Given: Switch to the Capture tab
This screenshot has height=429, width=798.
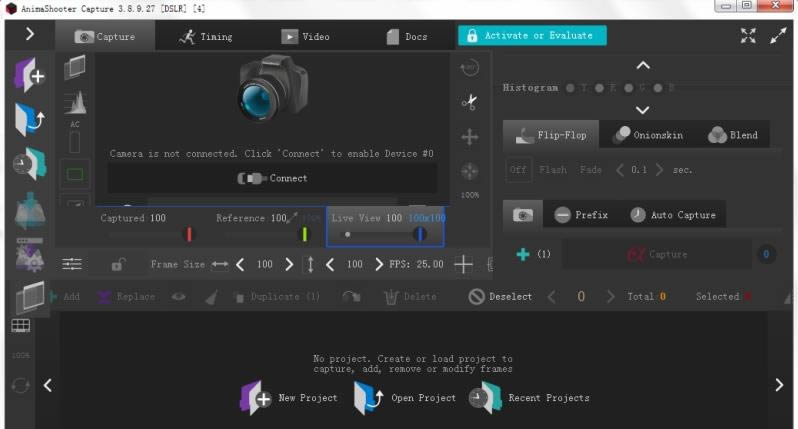Looking at the screenshot, I should [105, 36].
